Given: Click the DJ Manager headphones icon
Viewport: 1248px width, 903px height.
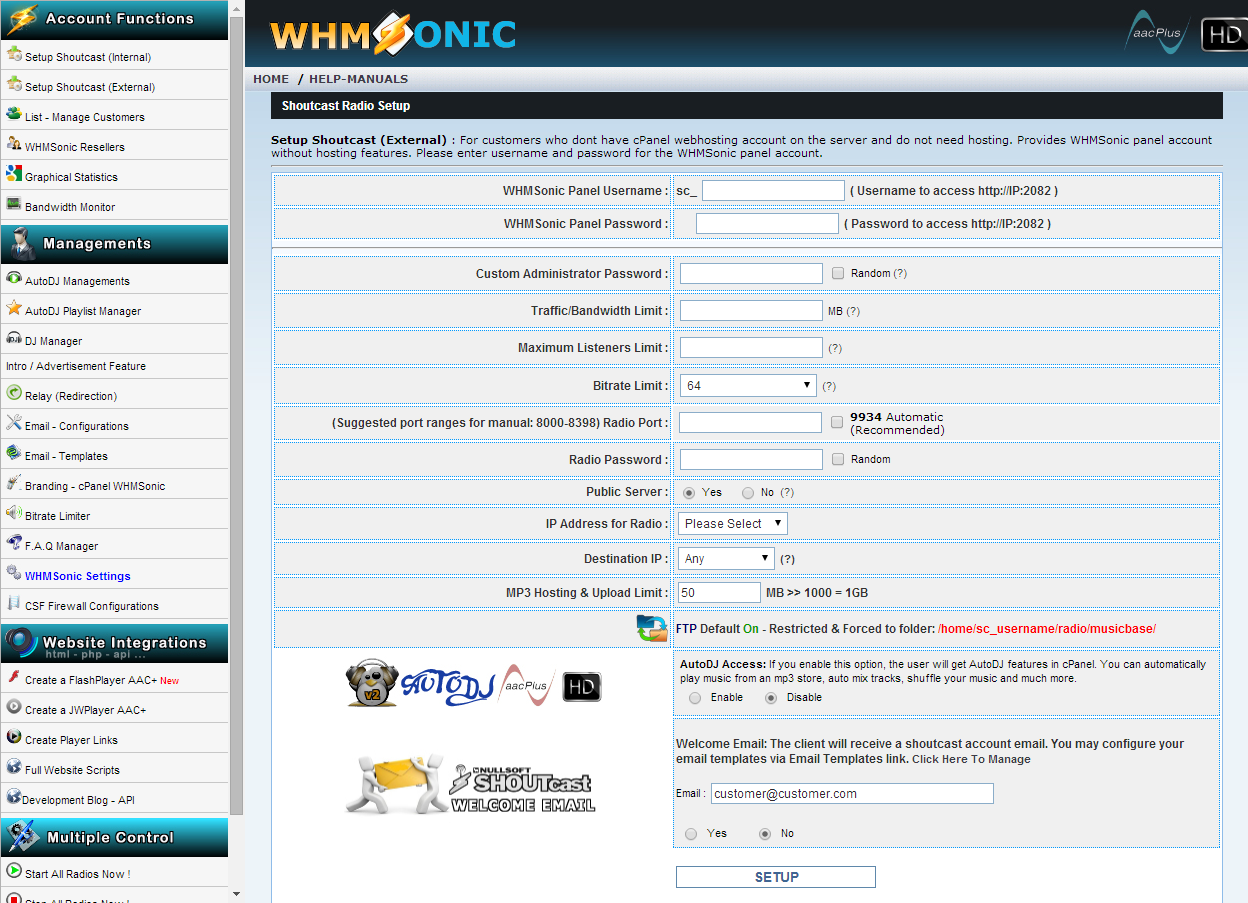Looking at the screenshot, I should pos(14,338).
